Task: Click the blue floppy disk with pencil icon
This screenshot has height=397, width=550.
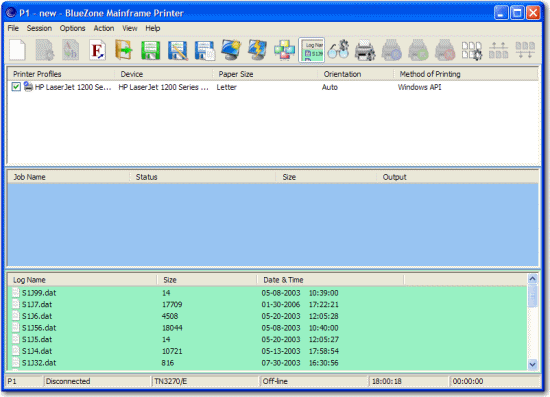Action: pyautogui.click(x=177, y=51)
